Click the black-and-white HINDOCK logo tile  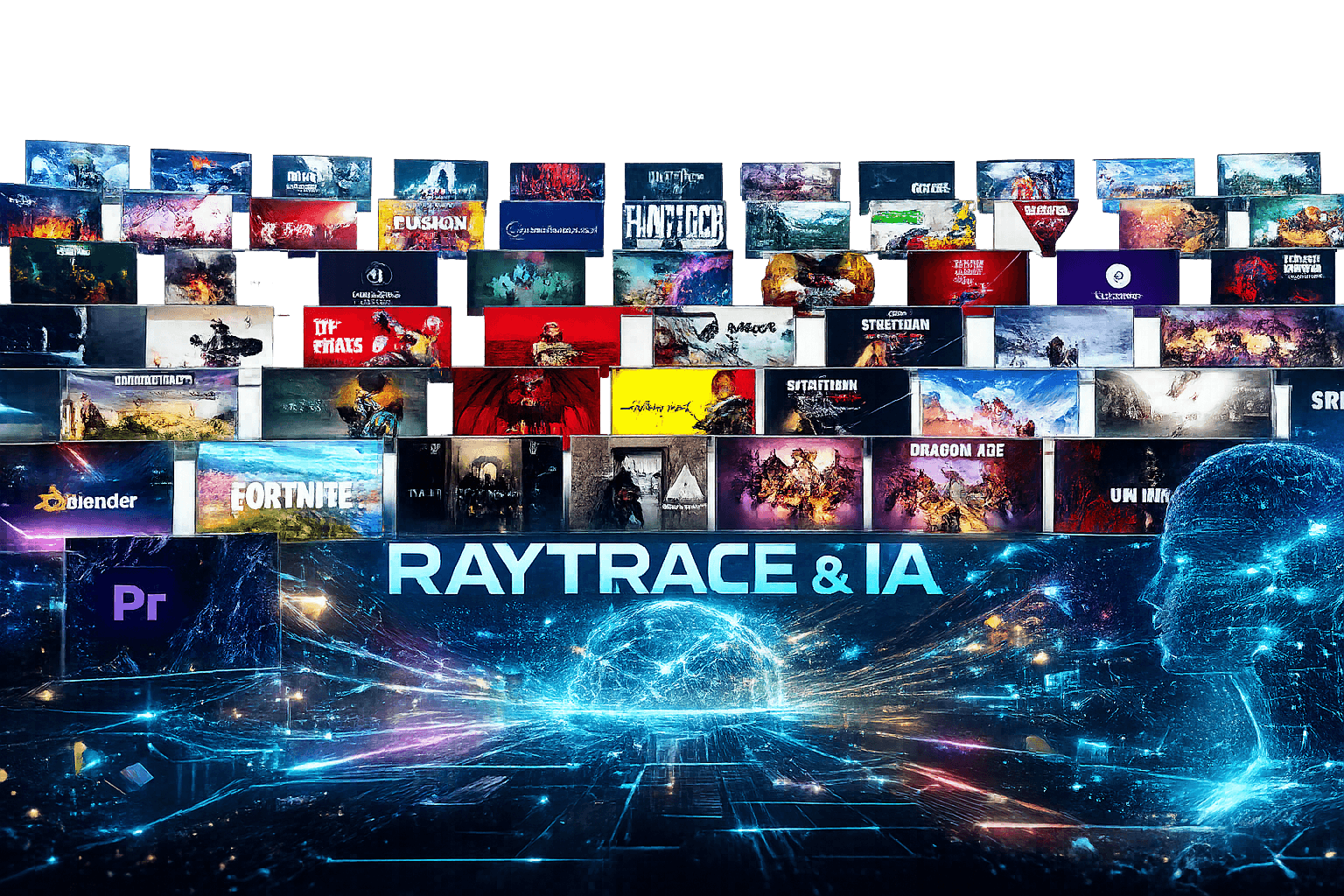tap(674, 226)
